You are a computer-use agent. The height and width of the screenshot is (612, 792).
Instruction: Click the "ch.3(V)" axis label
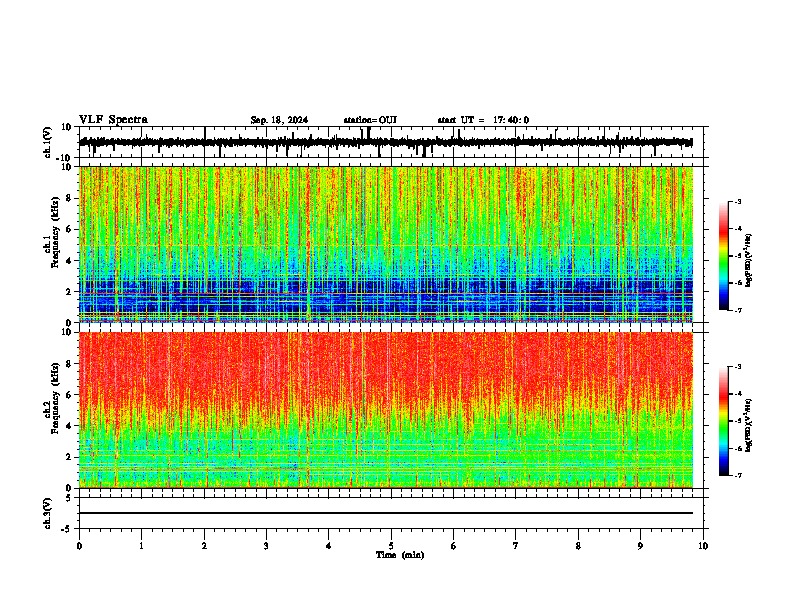coord(48,513)
